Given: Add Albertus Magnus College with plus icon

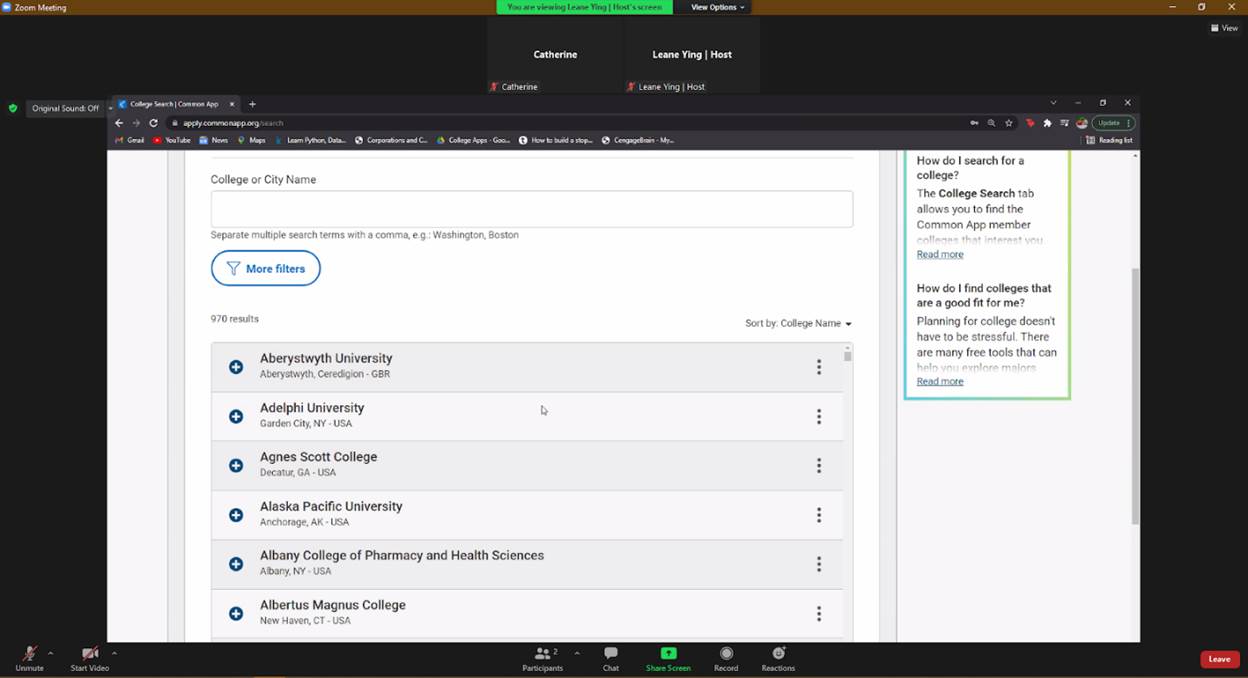Looking at the screenshot, I should (x=236, y=613).
